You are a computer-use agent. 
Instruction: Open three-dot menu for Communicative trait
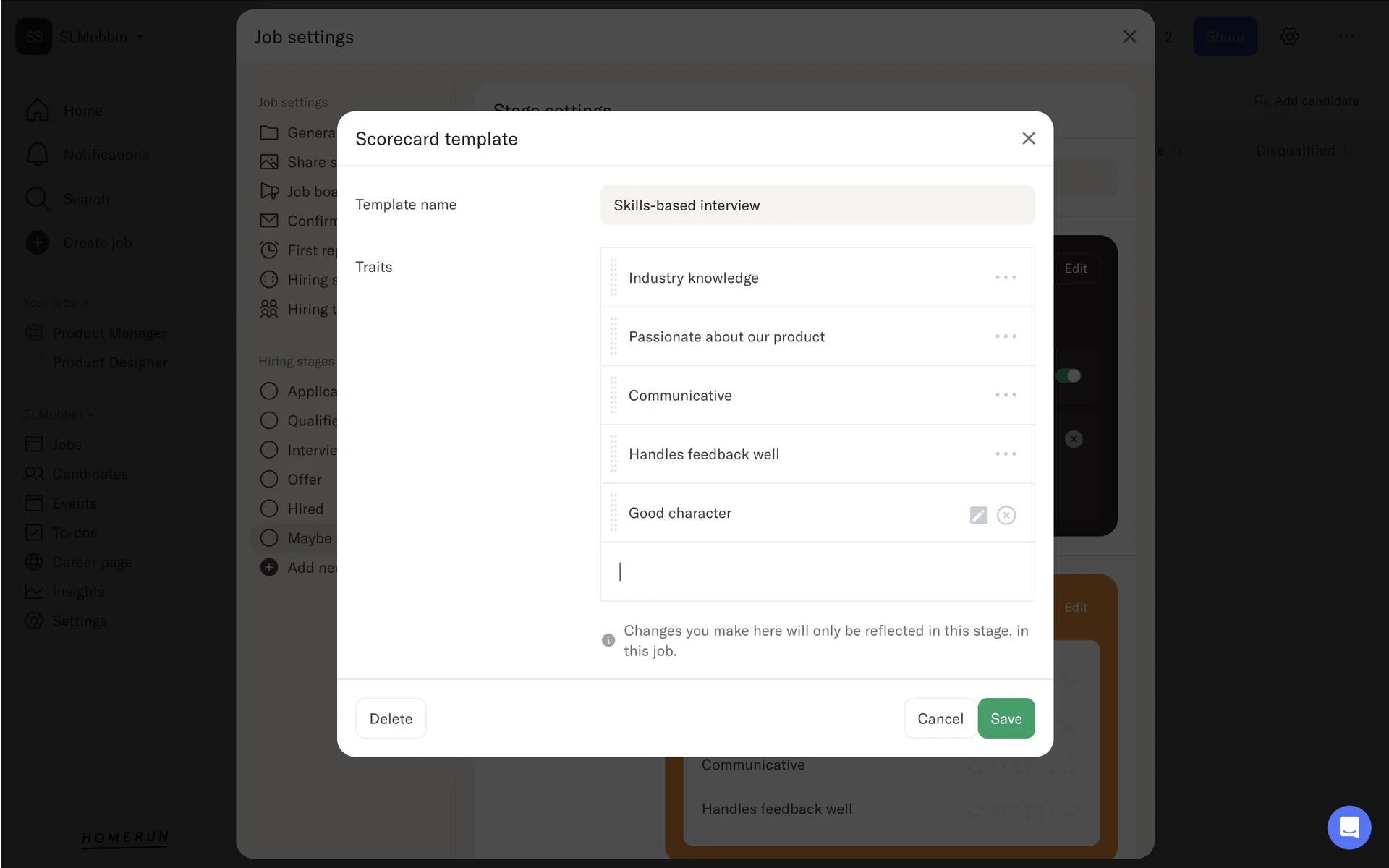point(1005,396)
